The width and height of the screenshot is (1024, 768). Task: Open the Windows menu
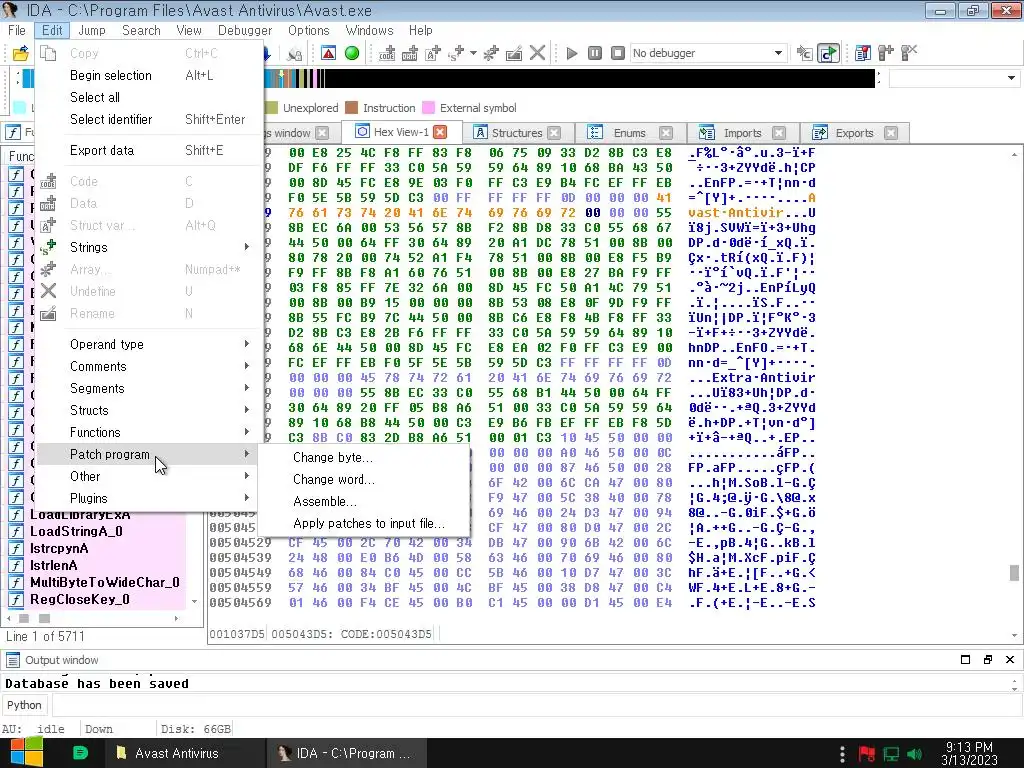[369, 30]
